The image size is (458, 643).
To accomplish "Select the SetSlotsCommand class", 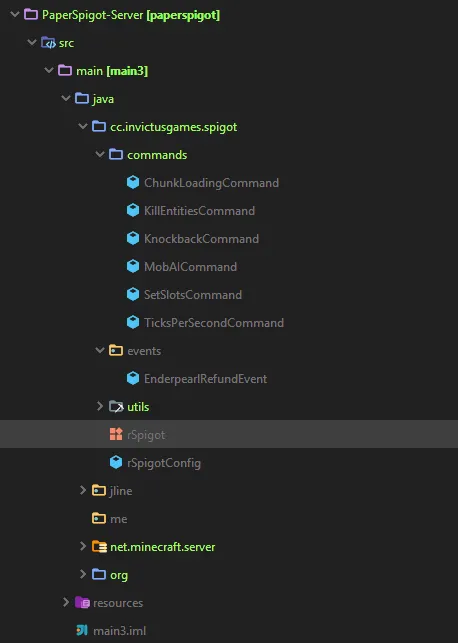I will click(193, 294).
